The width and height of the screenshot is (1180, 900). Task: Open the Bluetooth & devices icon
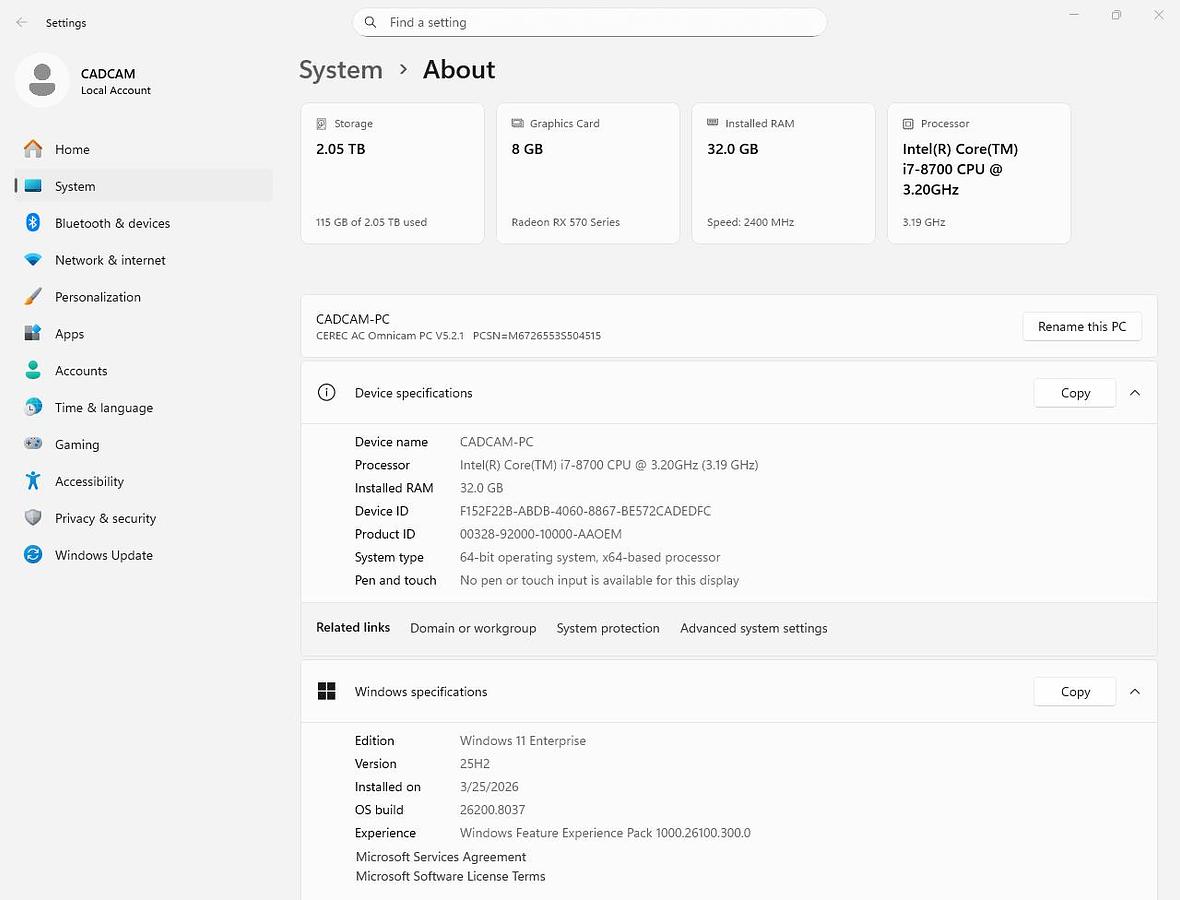(x=33, y=223)
